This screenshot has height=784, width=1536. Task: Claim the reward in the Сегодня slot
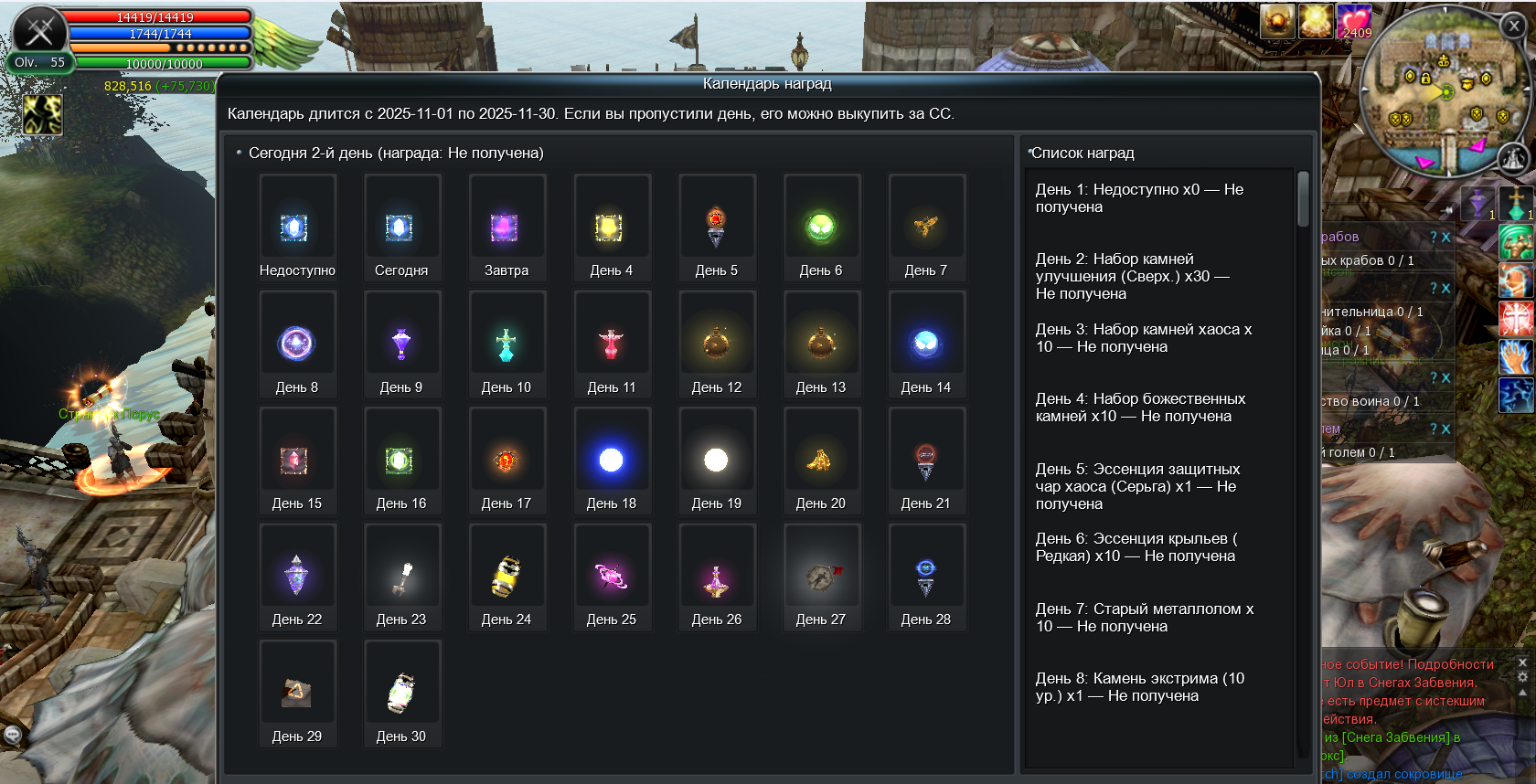pos(400,228)
